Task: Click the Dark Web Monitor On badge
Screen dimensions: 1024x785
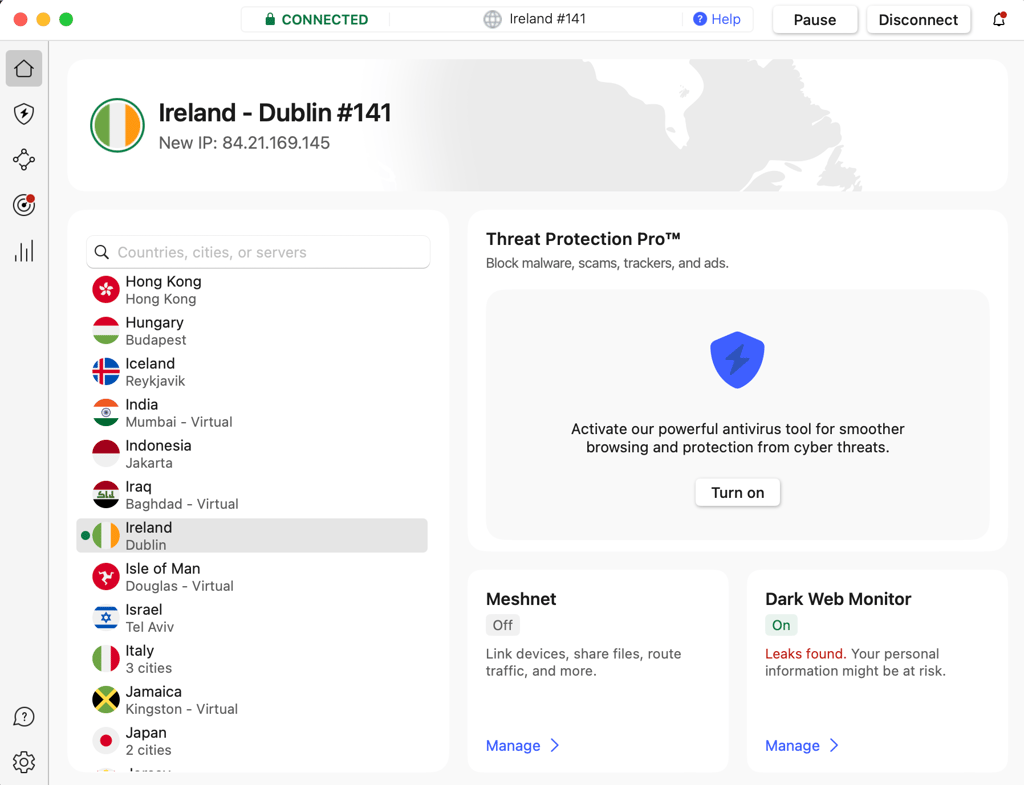Action: (781, 625)
